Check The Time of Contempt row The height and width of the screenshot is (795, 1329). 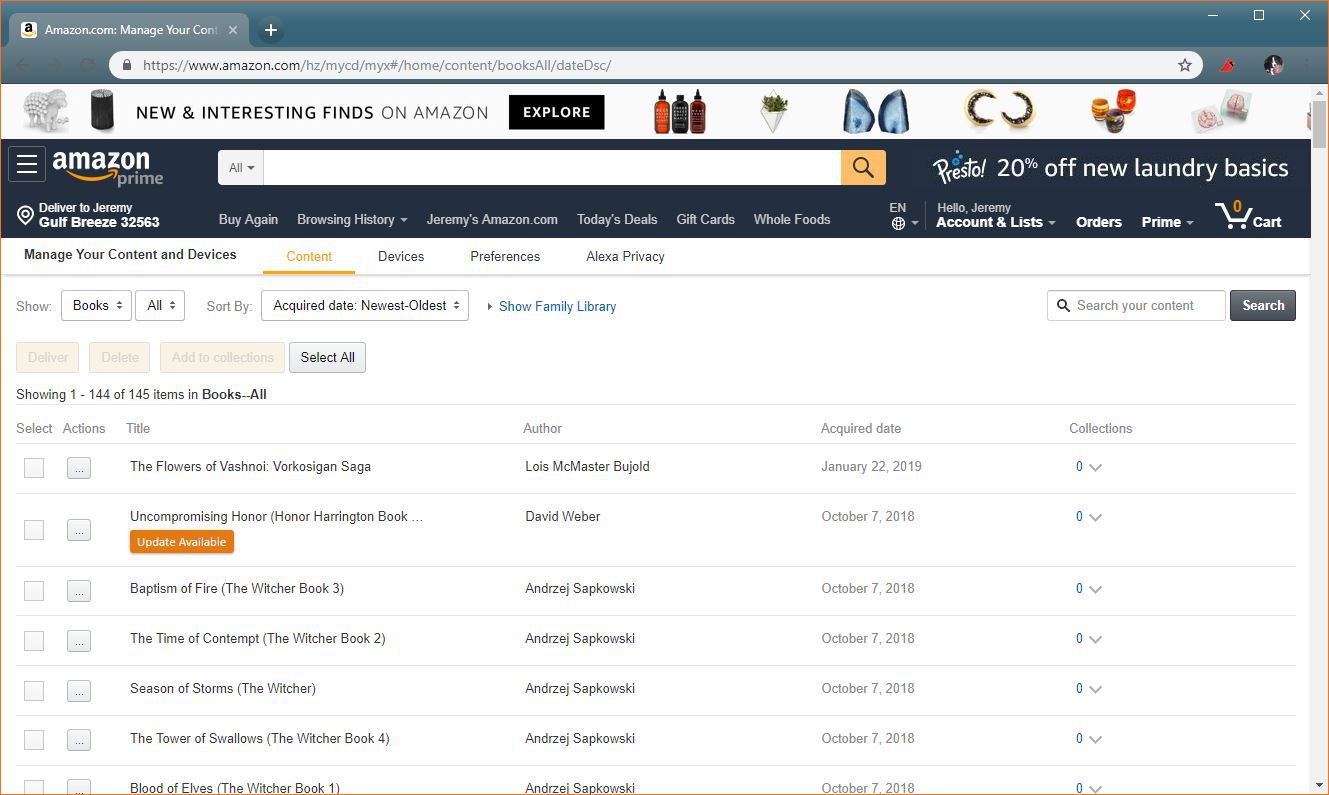(x=34, y=640)
